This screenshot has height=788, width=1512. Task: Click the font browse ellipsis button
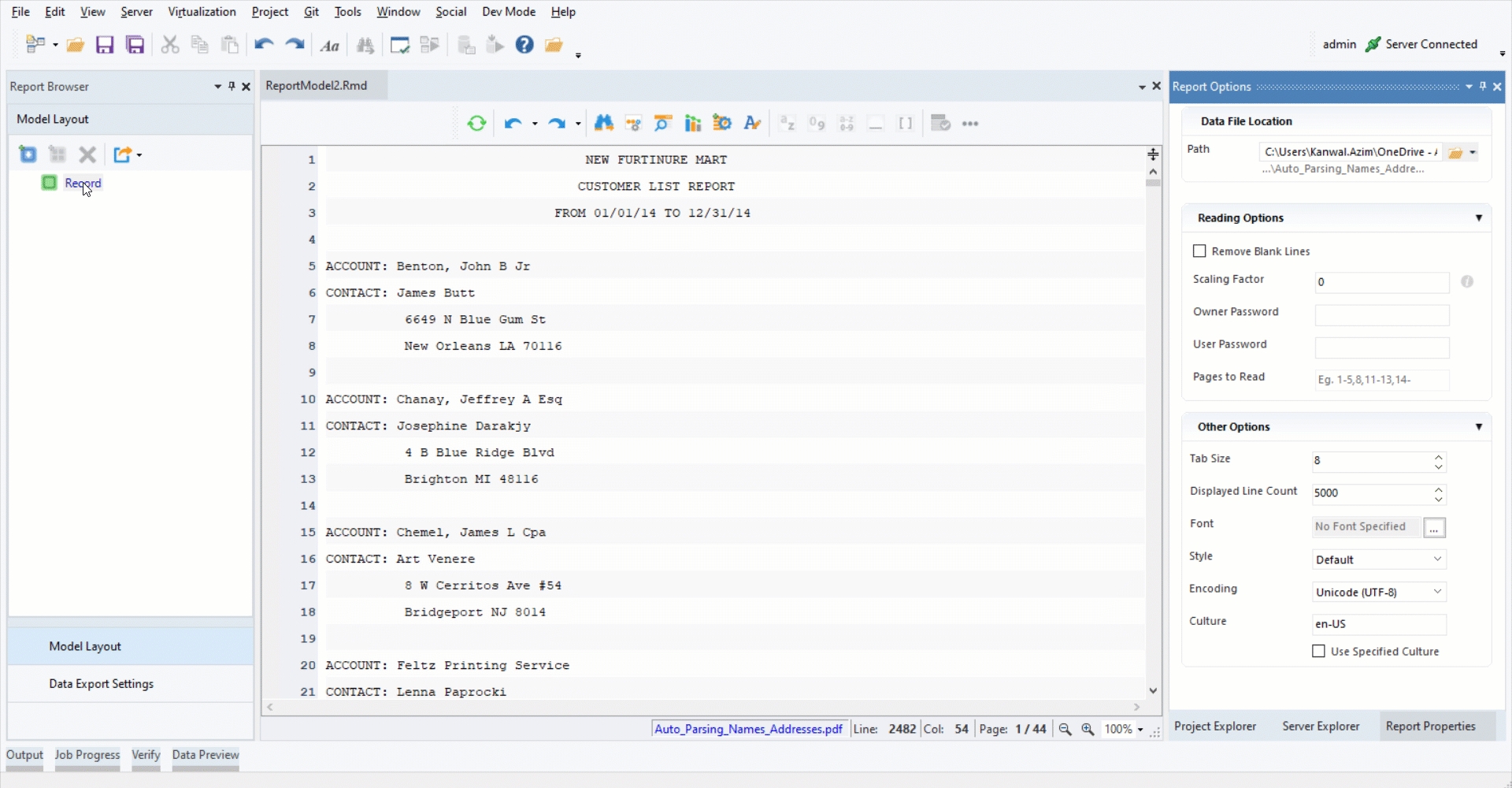point(1434,527)
